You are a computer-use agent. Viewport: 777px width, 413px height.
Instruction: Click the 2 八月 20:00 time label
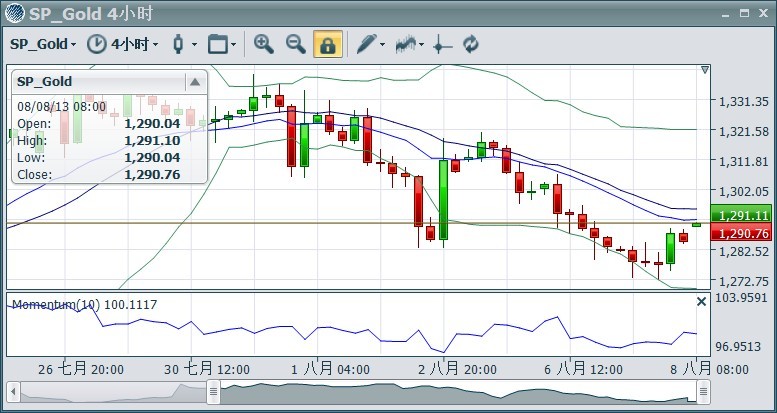pos(457,369)
